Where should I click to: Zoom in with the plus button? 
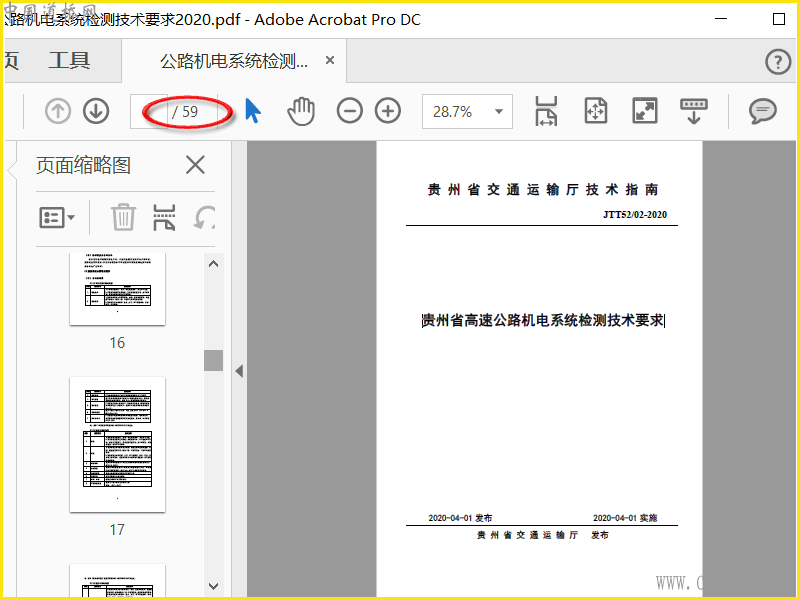[x=388, y=111]
